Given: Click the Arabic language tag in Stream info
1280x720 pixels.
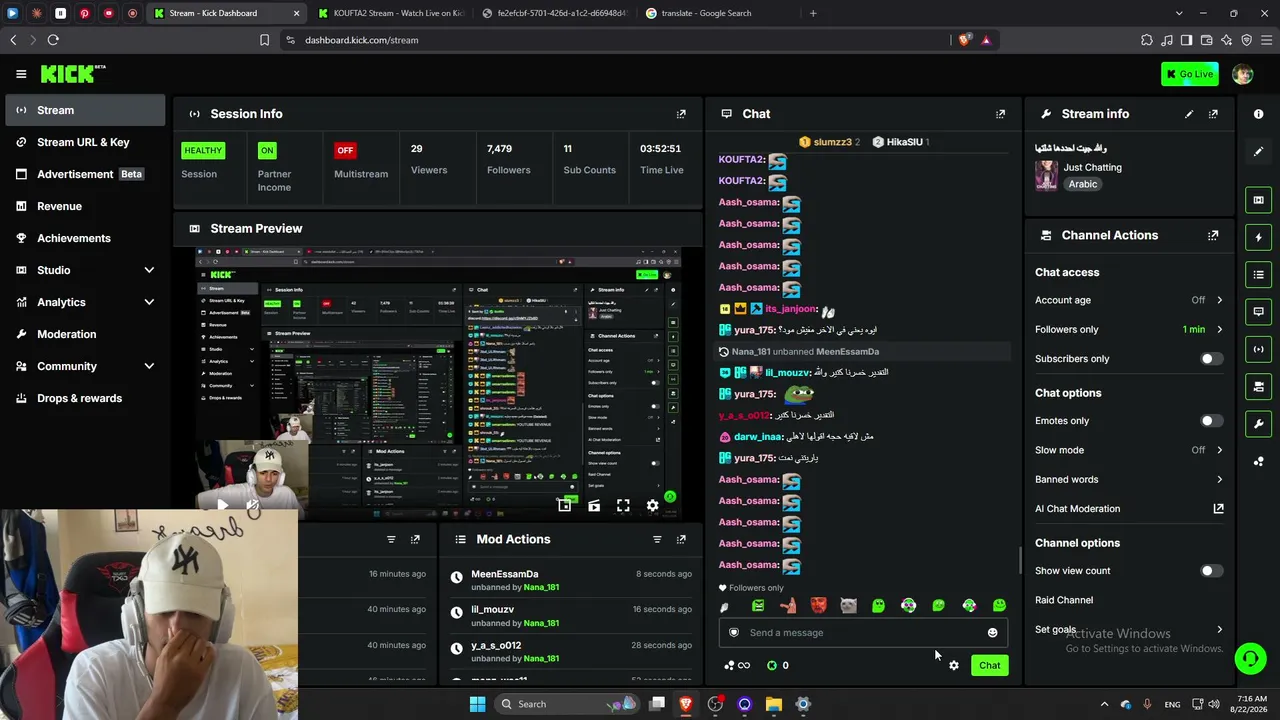Looking at the screenshot, I should pyautogui.click(x=1083, y=185).
